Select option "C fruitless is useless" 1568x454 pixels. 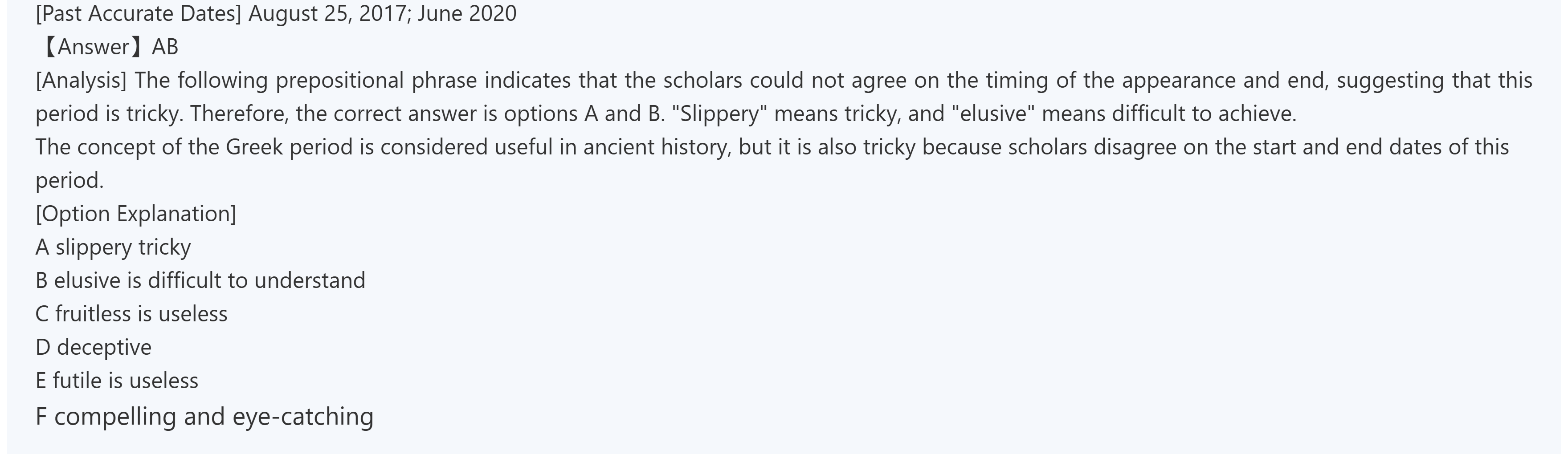(x=131, y=314)
